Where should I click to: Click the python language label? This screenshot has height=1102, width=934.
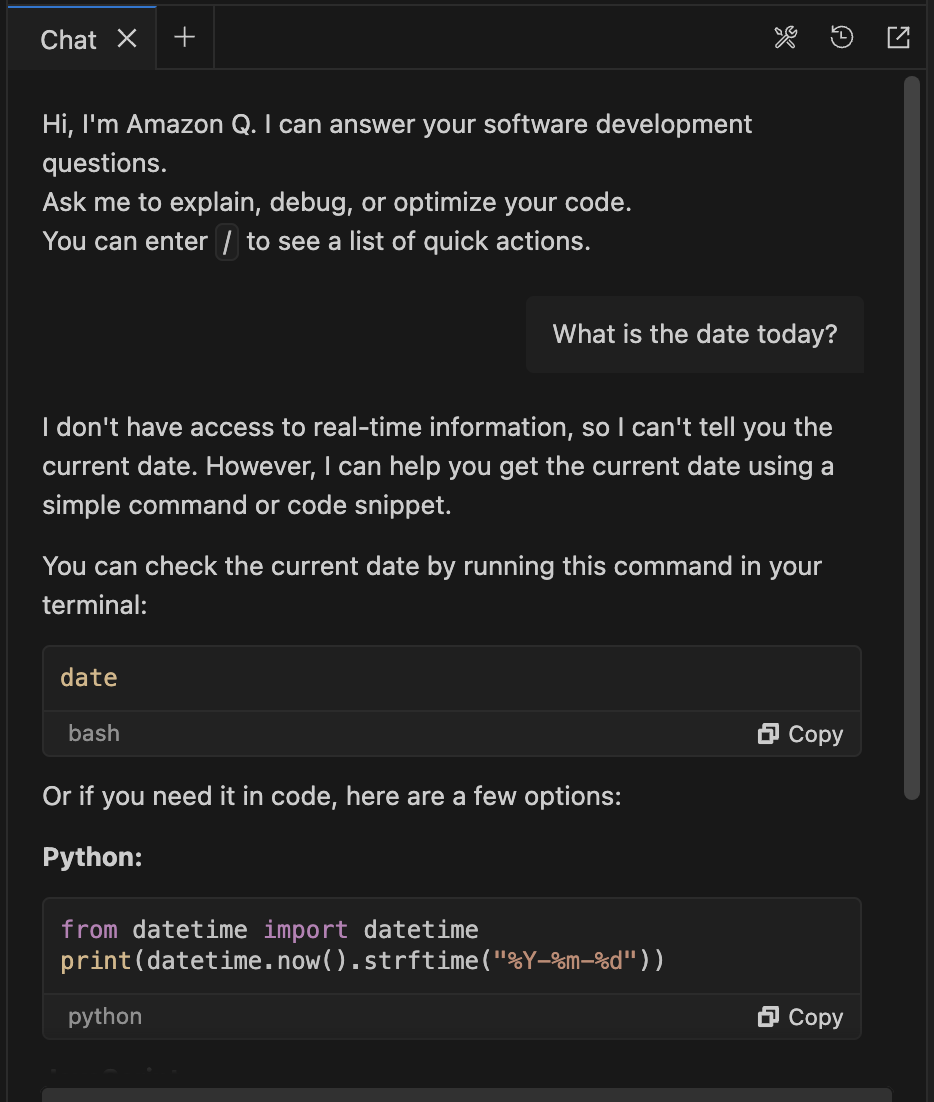click(104, 1016)
